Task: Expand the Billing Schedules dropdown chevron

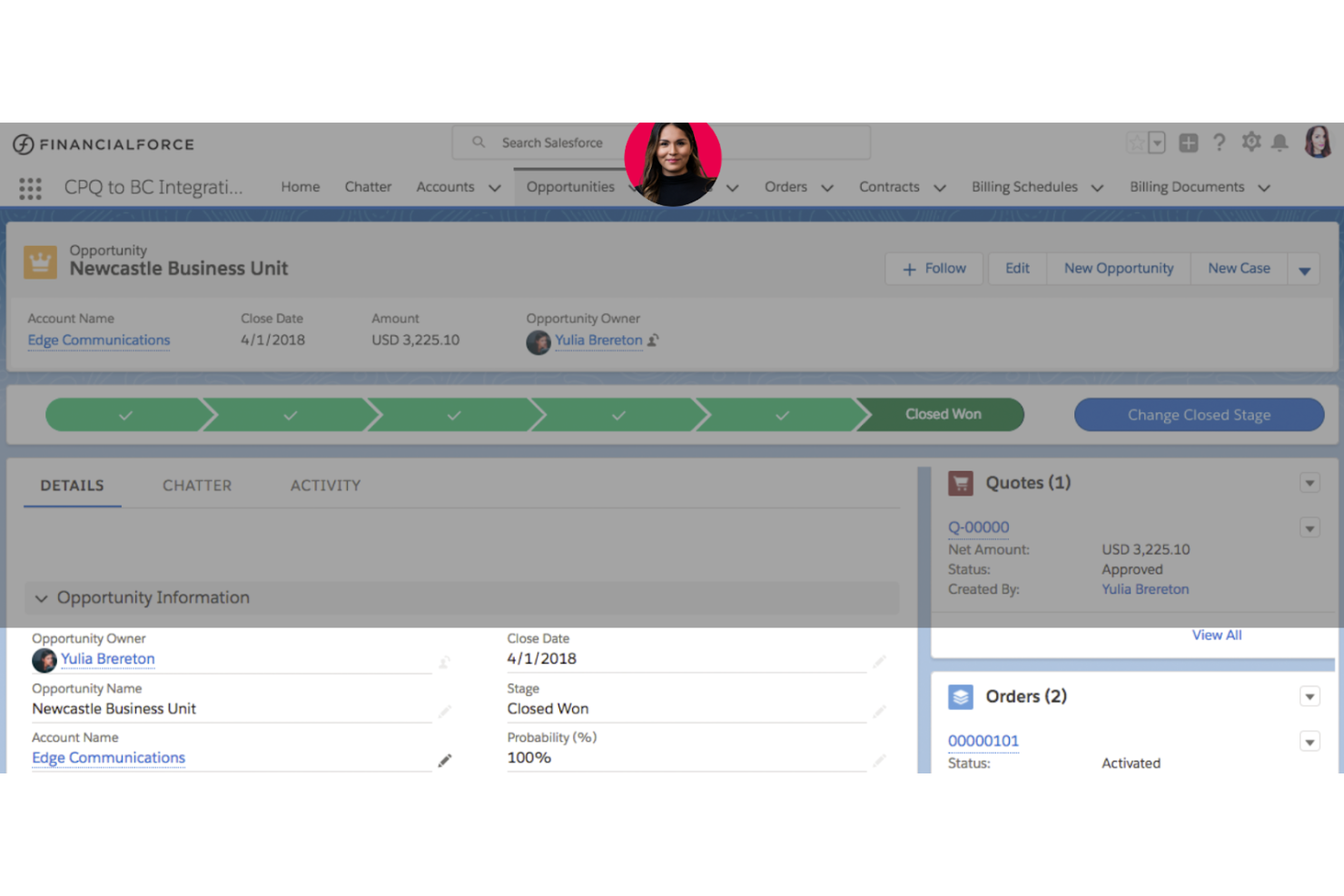Action: click(1097, 188)
